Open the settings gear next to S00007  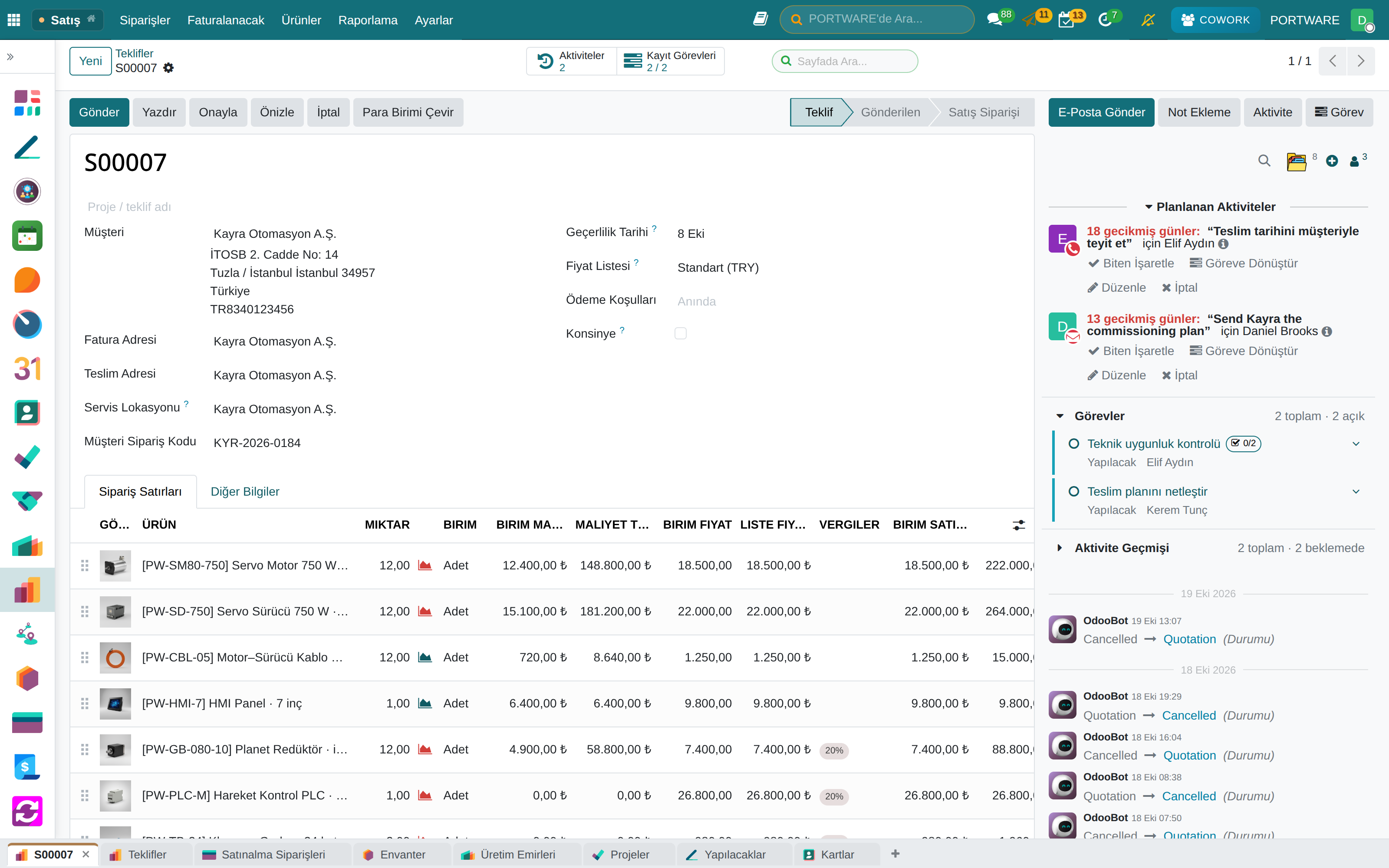coord(168,68)
